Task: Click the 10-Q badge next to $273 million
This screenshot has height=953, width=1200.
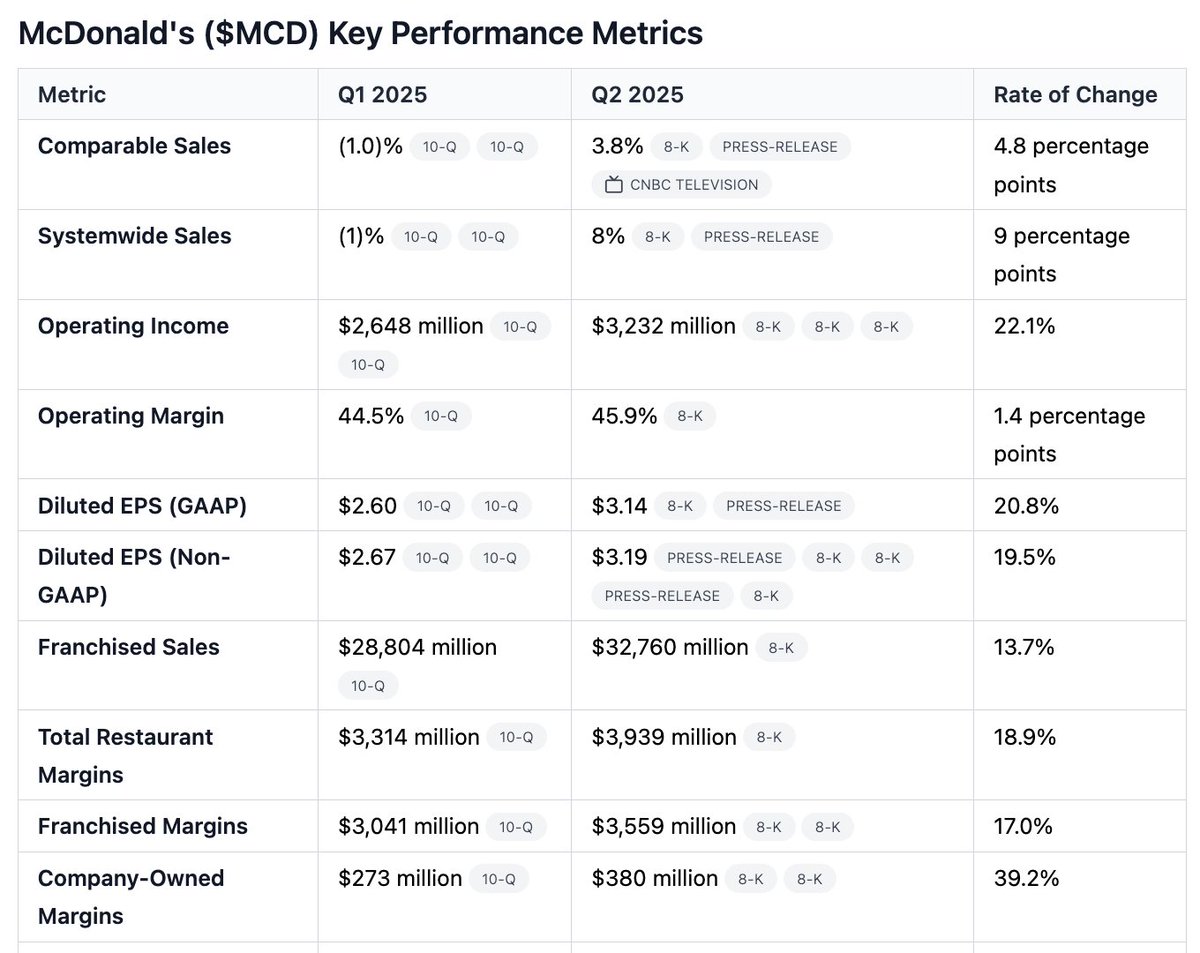Action: coord(498,879)
